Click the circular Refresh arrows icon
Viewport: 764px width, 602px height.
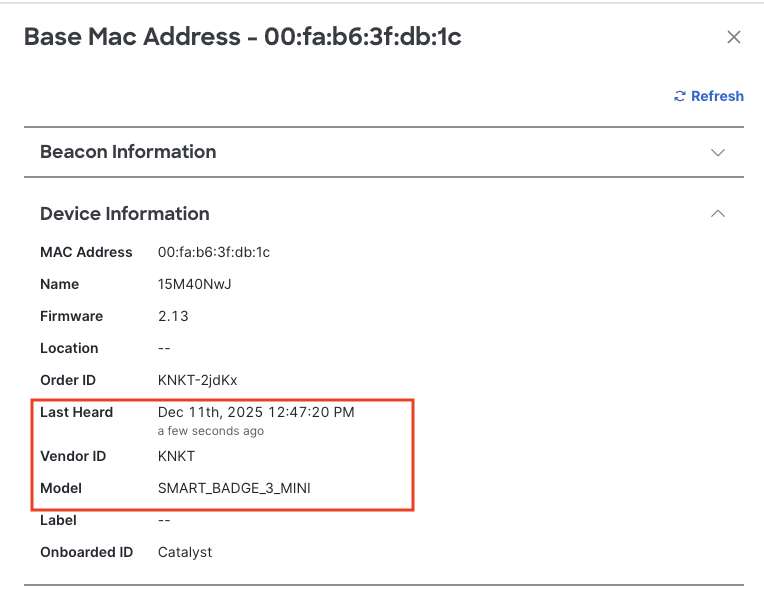click(x=680, y=96)
